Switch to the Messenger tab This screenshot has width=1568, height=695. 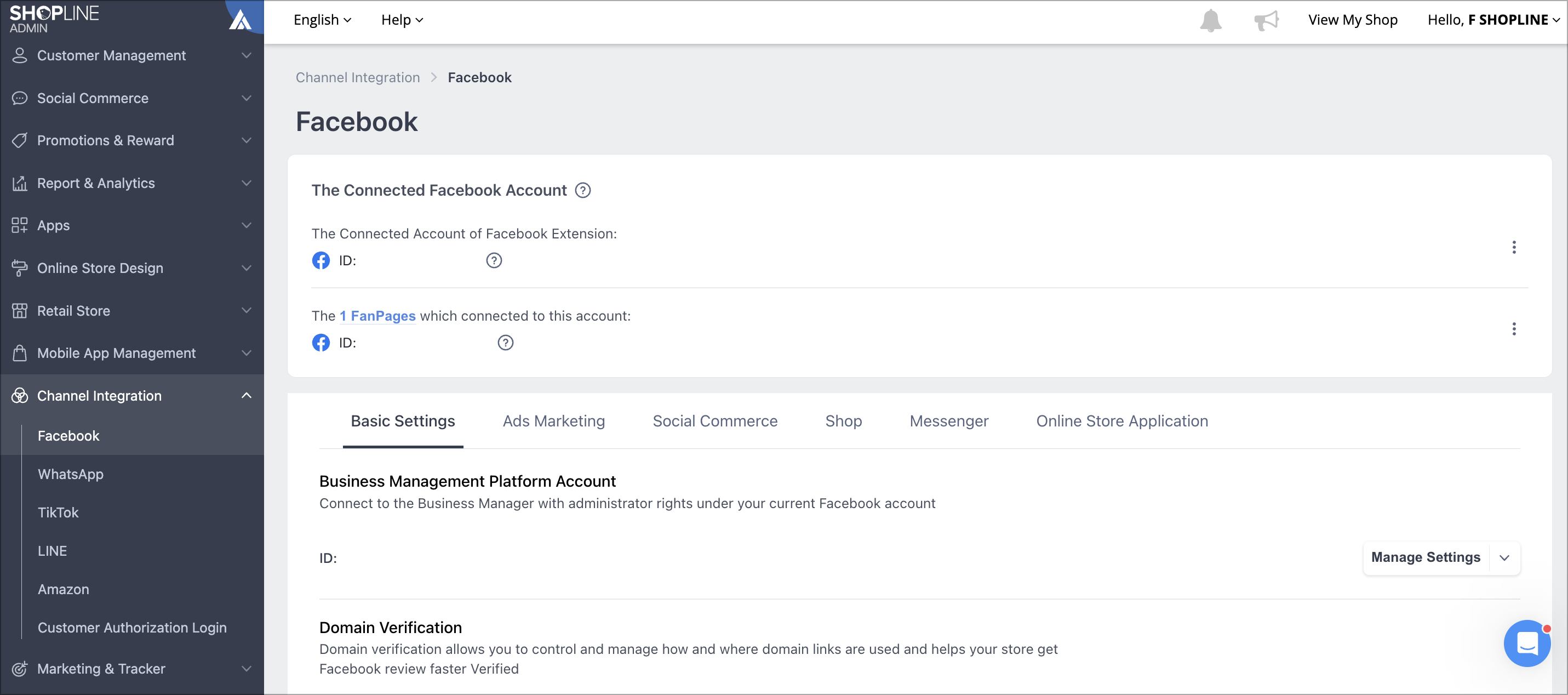(948, 421)
